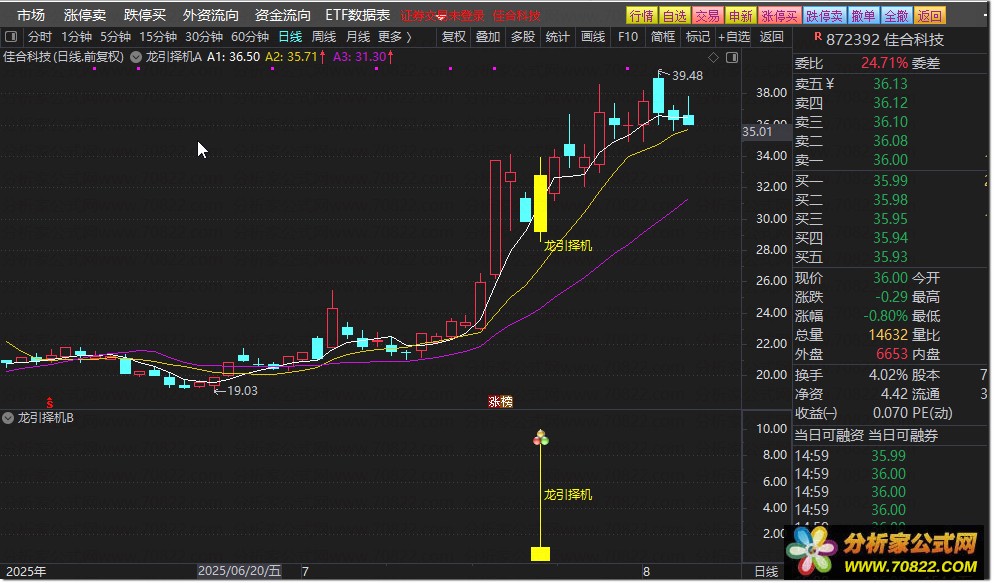The width and height of the screenshot is (994, 583).
Task: Click the diamond icon above the chart
Action: tap(714, 58)
